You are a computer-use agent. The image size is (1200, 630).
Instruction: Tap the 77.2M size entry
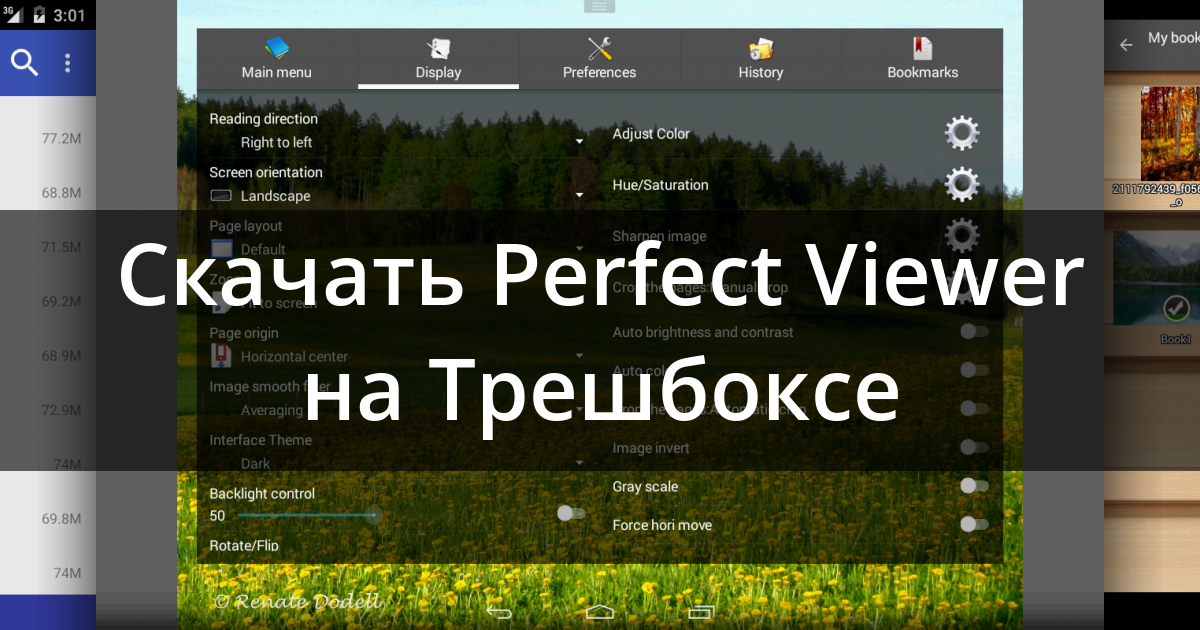click(61, 137)
